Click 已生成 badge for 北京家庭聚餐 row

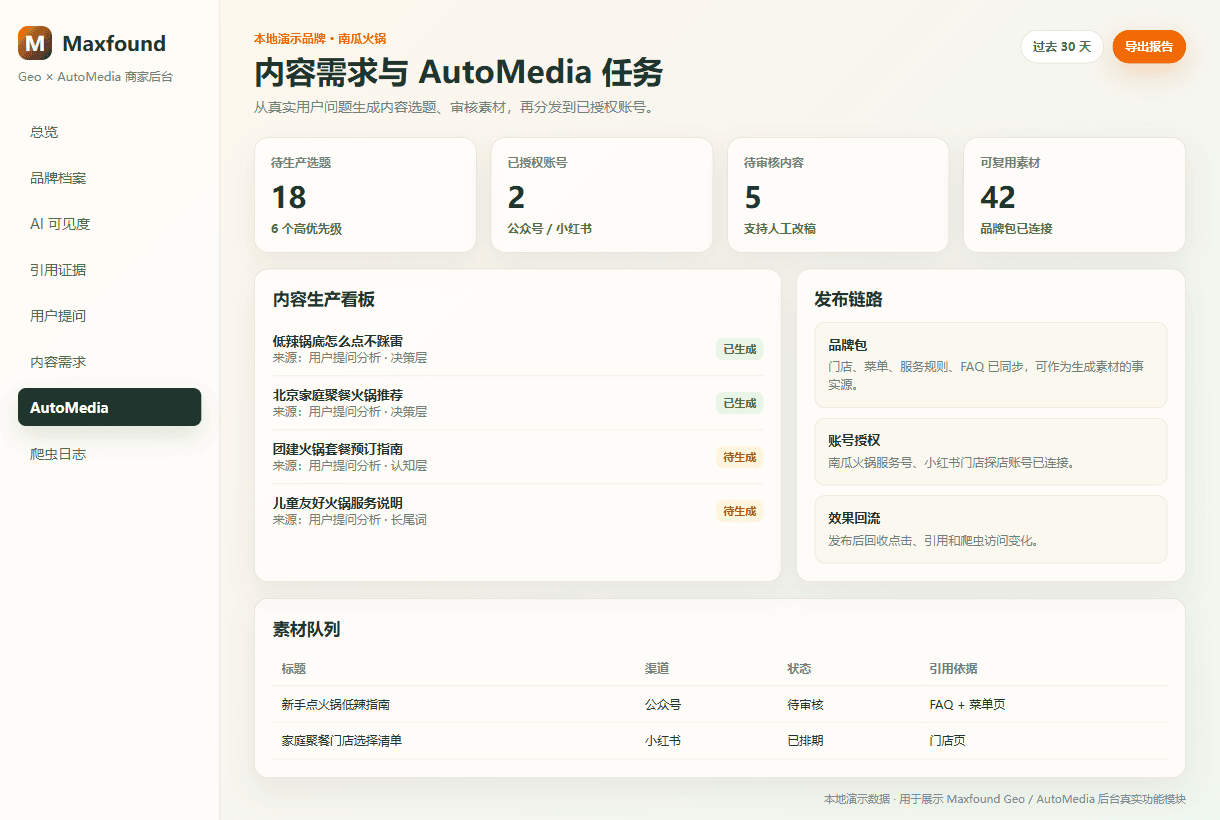pyautogui.click(x=739, y=403)
